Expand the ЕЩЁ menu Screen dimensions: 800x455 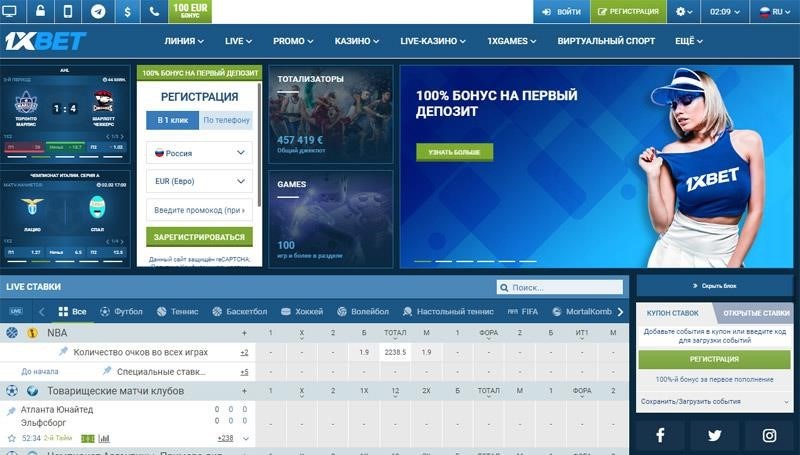coord(689,41)
